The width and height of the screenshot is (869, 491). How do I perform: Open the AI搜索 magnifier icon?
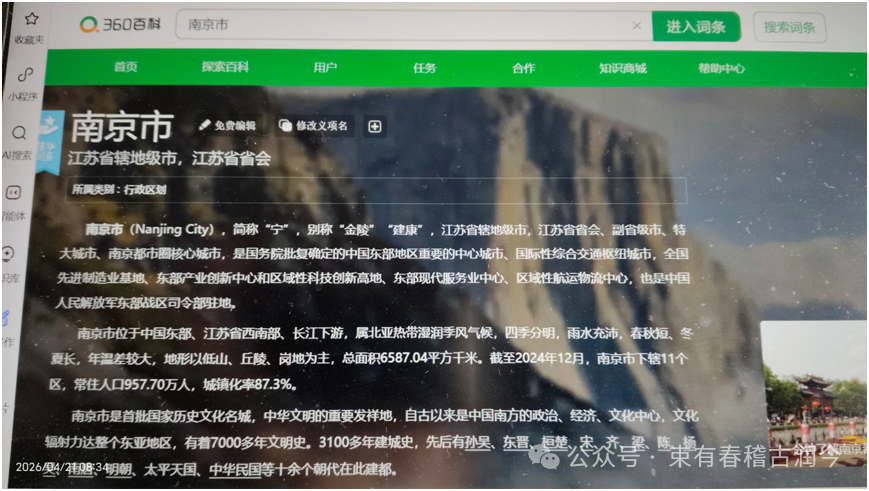coord(19,133)
